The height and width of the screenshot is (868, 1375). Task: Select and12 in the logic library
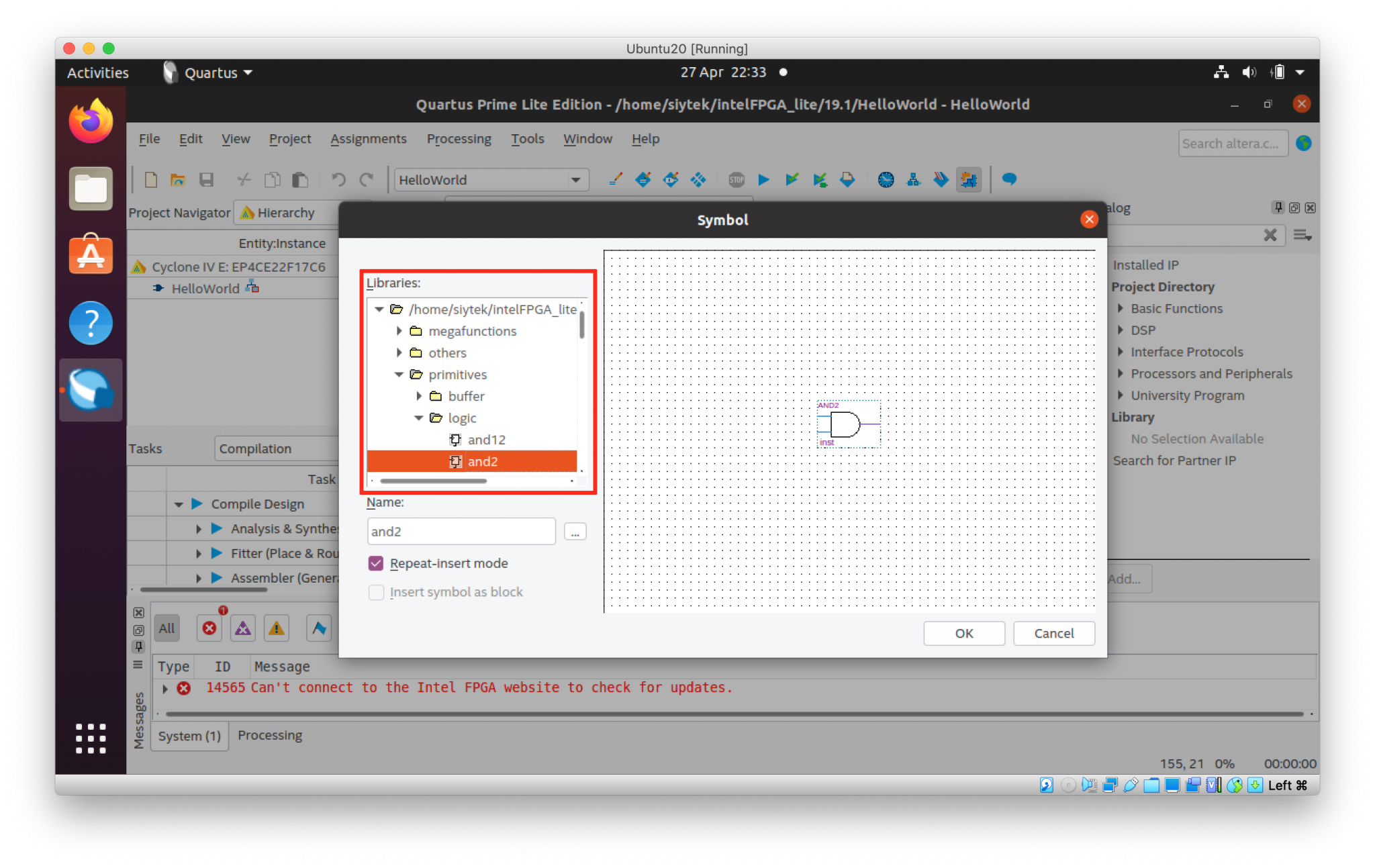(487, 440)
